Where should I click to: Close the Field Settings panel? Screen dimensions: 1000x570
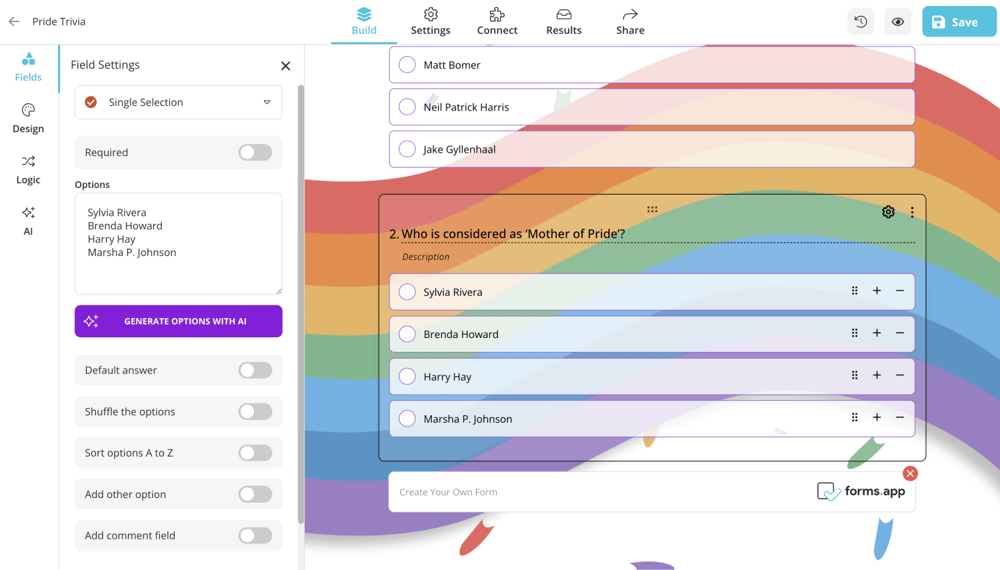coord(286,66)
